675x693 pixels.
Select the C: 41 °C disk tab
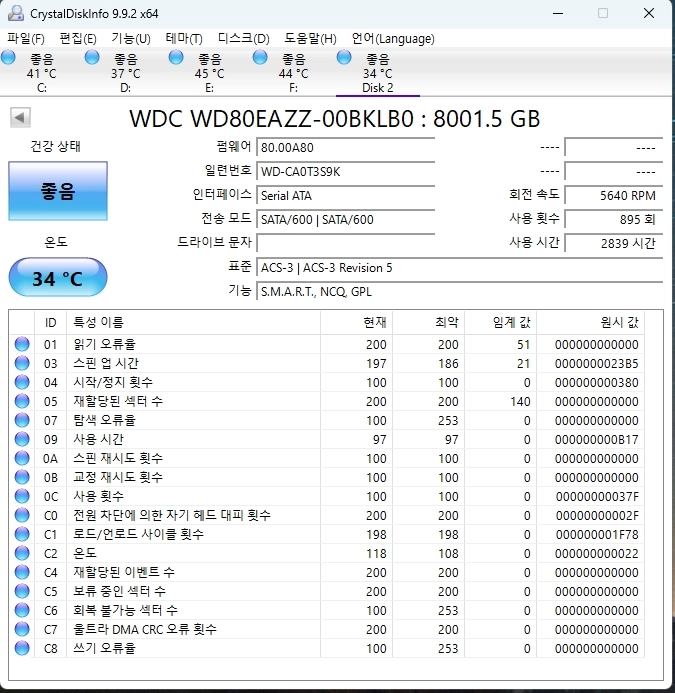(42, 72)
